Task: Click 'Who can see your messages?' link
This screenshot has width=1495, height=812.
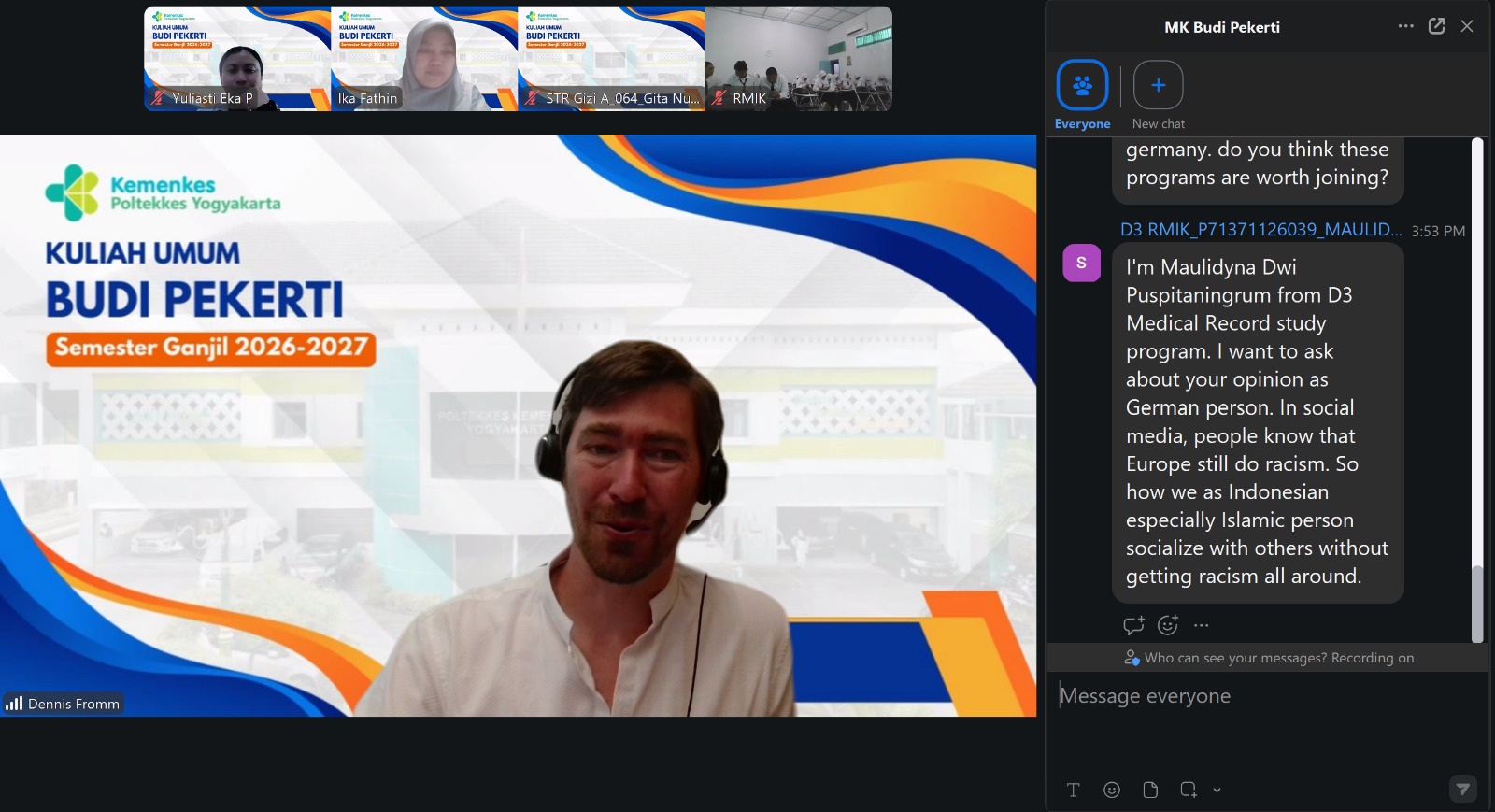Action: (x=1235, y=658)
